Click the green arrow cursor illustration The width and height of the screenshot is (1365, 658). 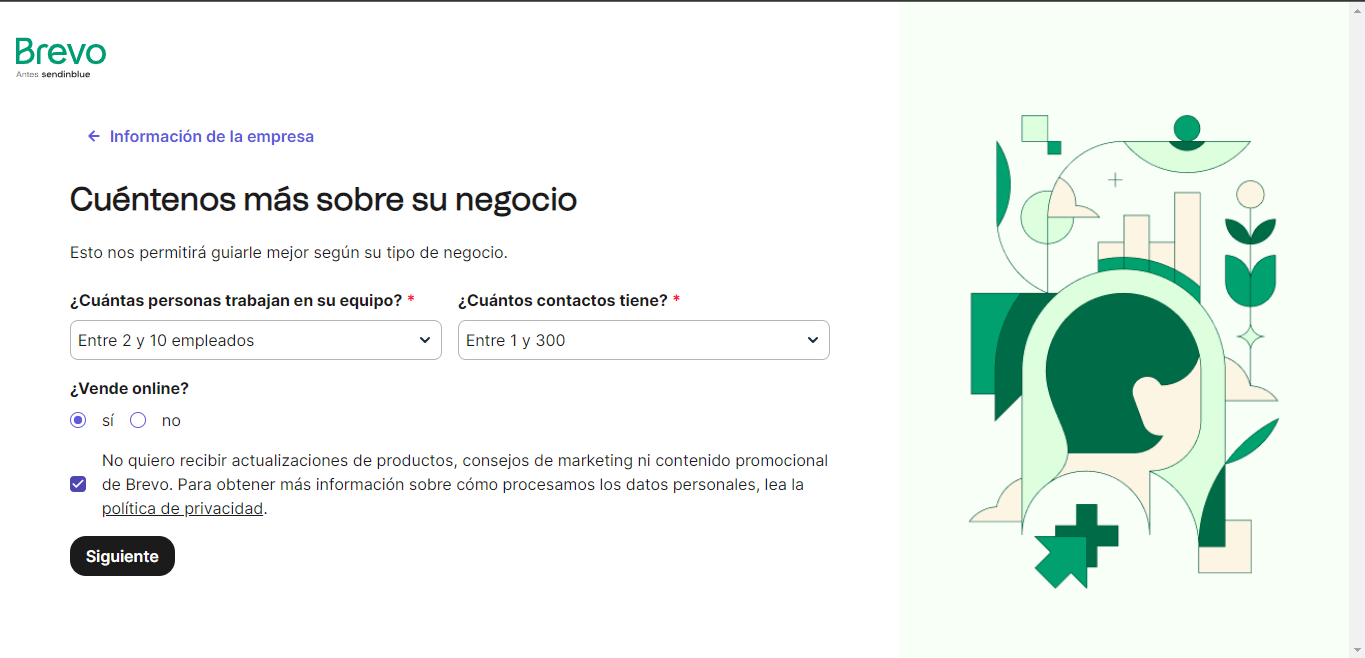click(1060, 560)
